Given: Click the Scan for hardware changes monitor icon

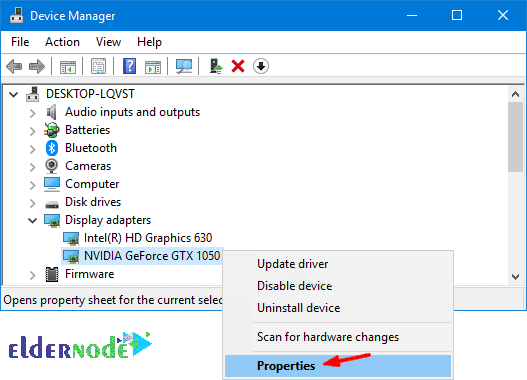Looking at the screenshot, I should (x=184, y=66).
